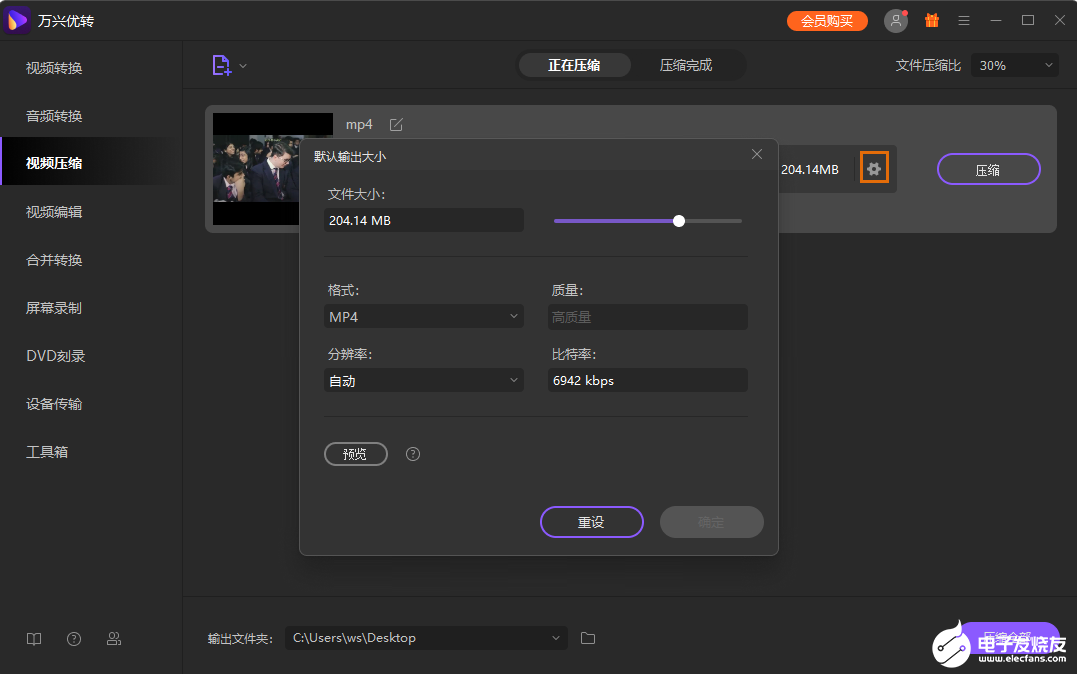Click the 万兴优转 app logo

coord(16,21)
